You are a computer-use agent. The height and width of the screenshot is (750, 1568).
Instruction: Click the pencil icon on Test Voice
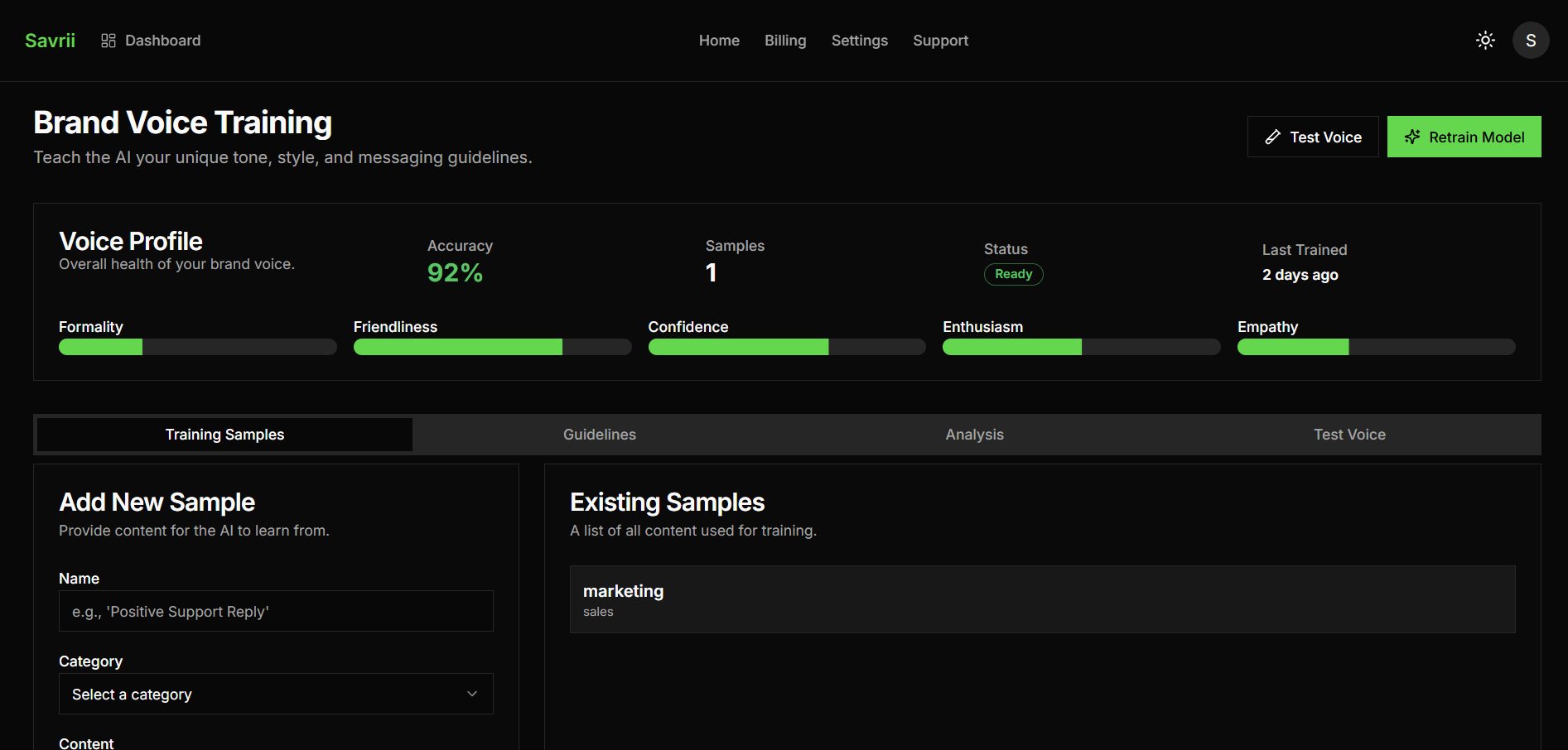[x=1273, y=137]
